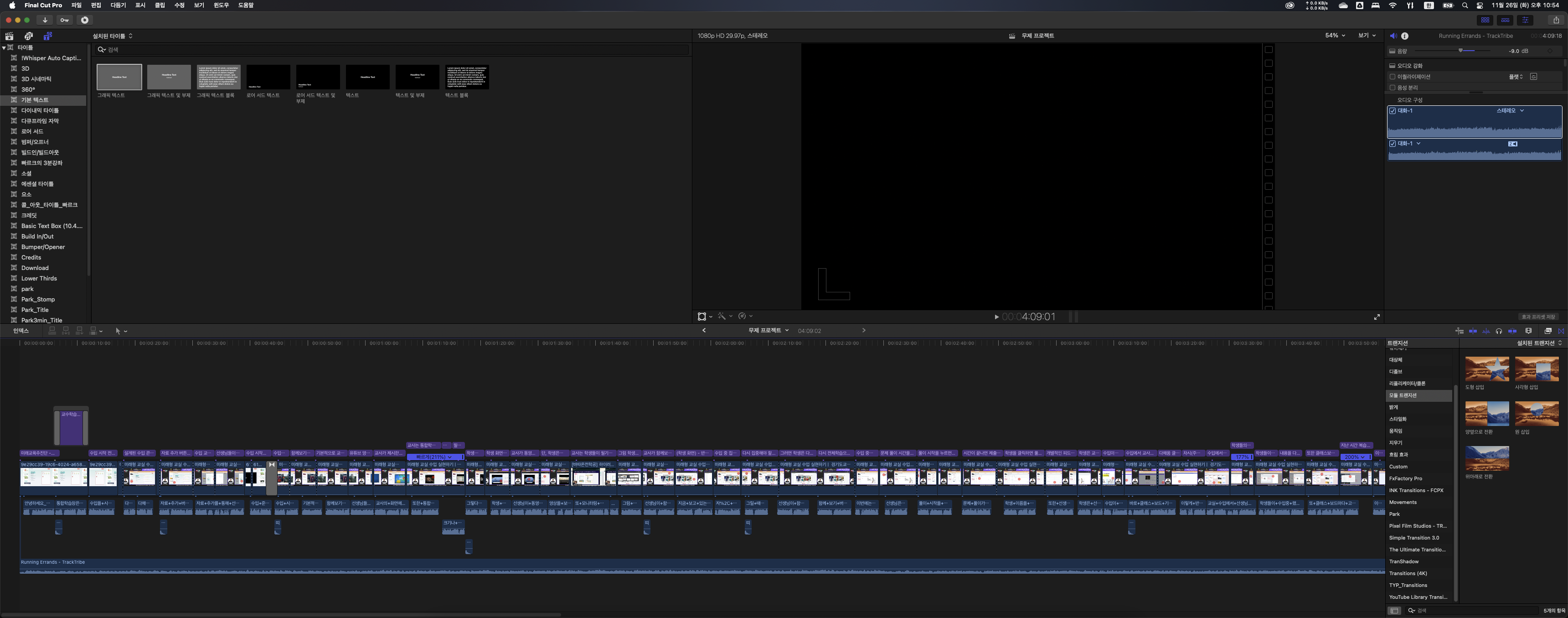Open the 스테레오 channel dropdown

1510,111
